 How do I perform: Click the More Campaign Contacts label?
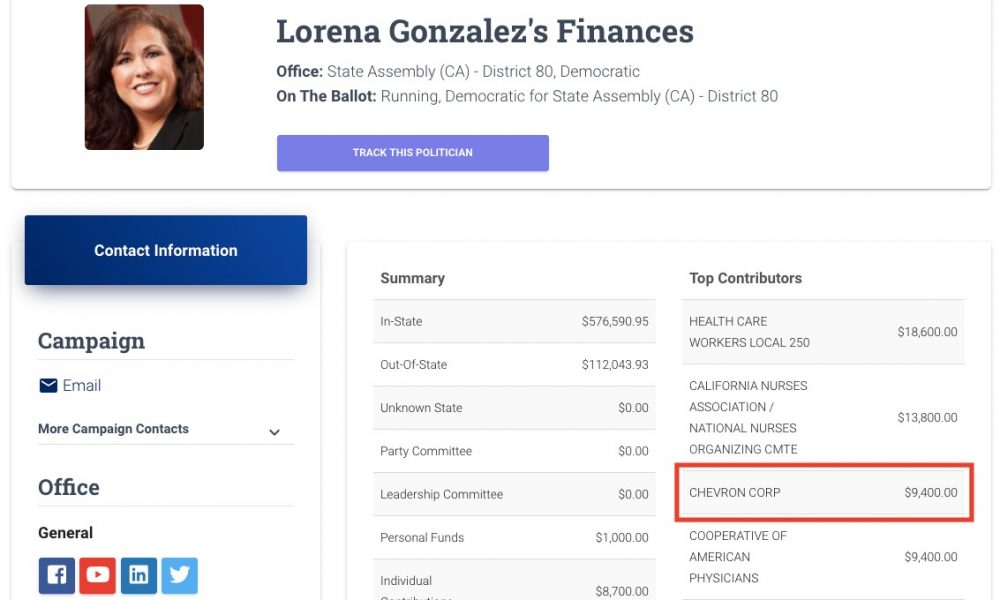pos(114,428)
